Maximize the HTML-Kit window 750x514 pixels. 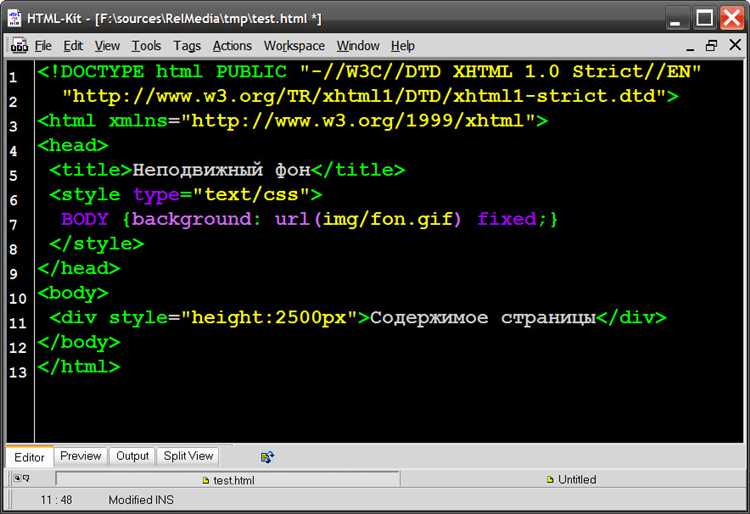click(704, 18)
